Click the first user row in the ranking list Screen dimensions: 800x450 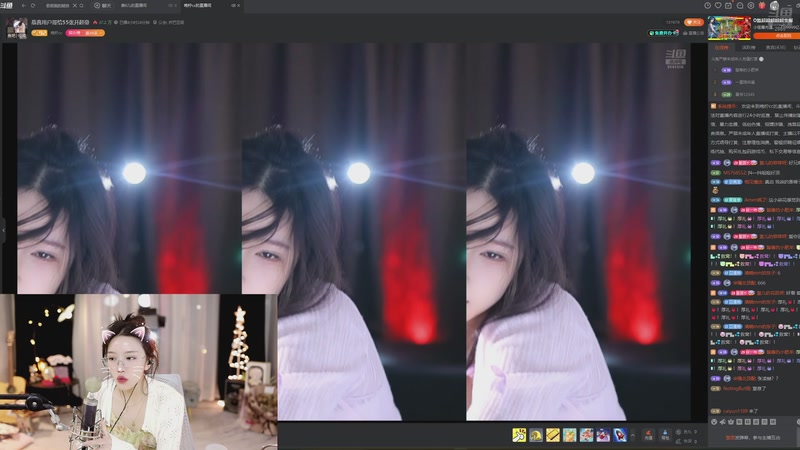click(754, 70)
